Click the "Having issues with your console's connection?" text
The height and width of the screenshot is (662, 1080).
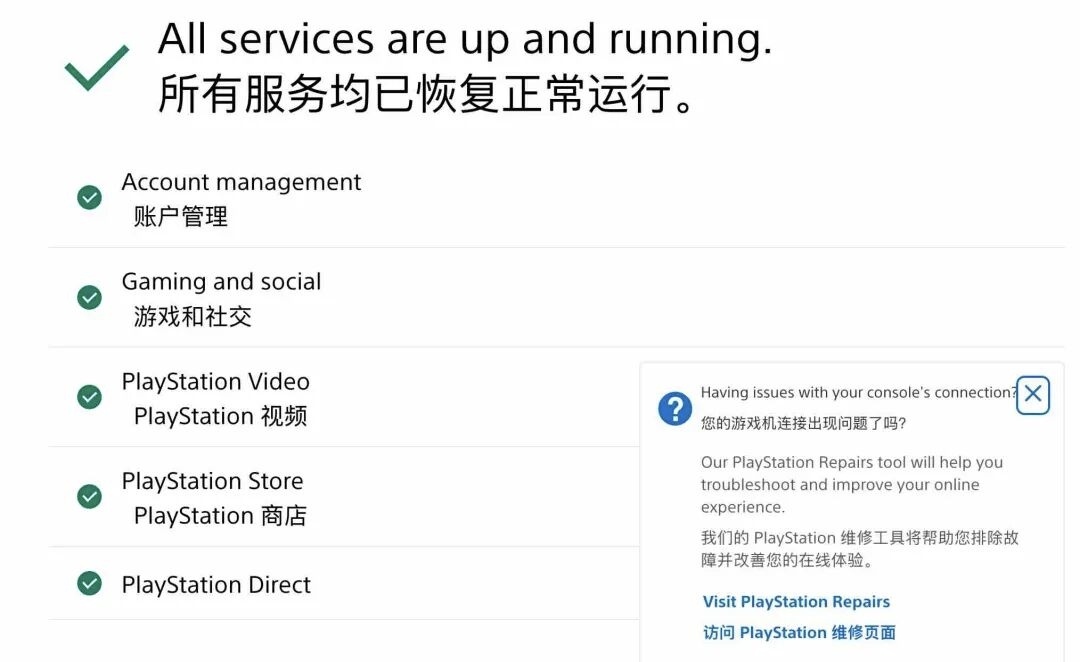858,393
